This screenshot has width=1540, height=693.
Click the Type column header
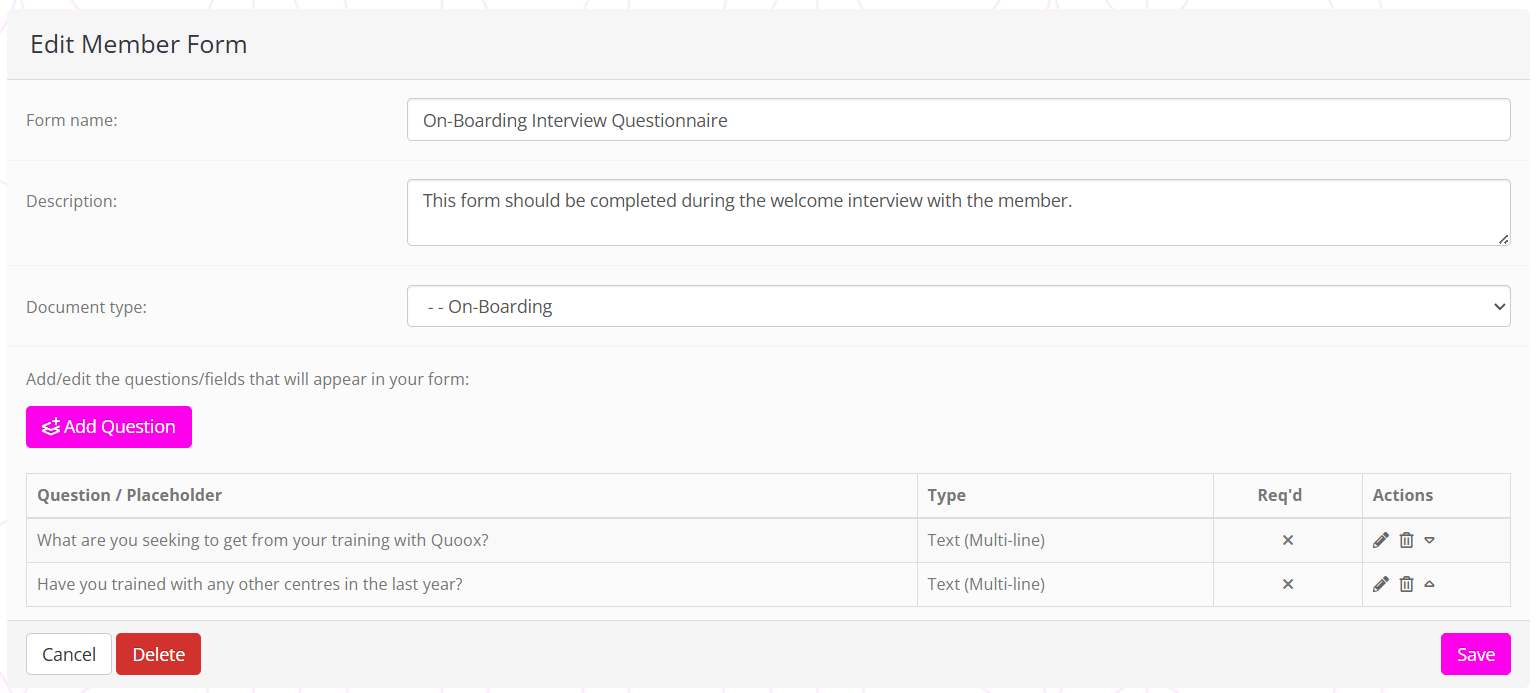[x=946, y=495]
